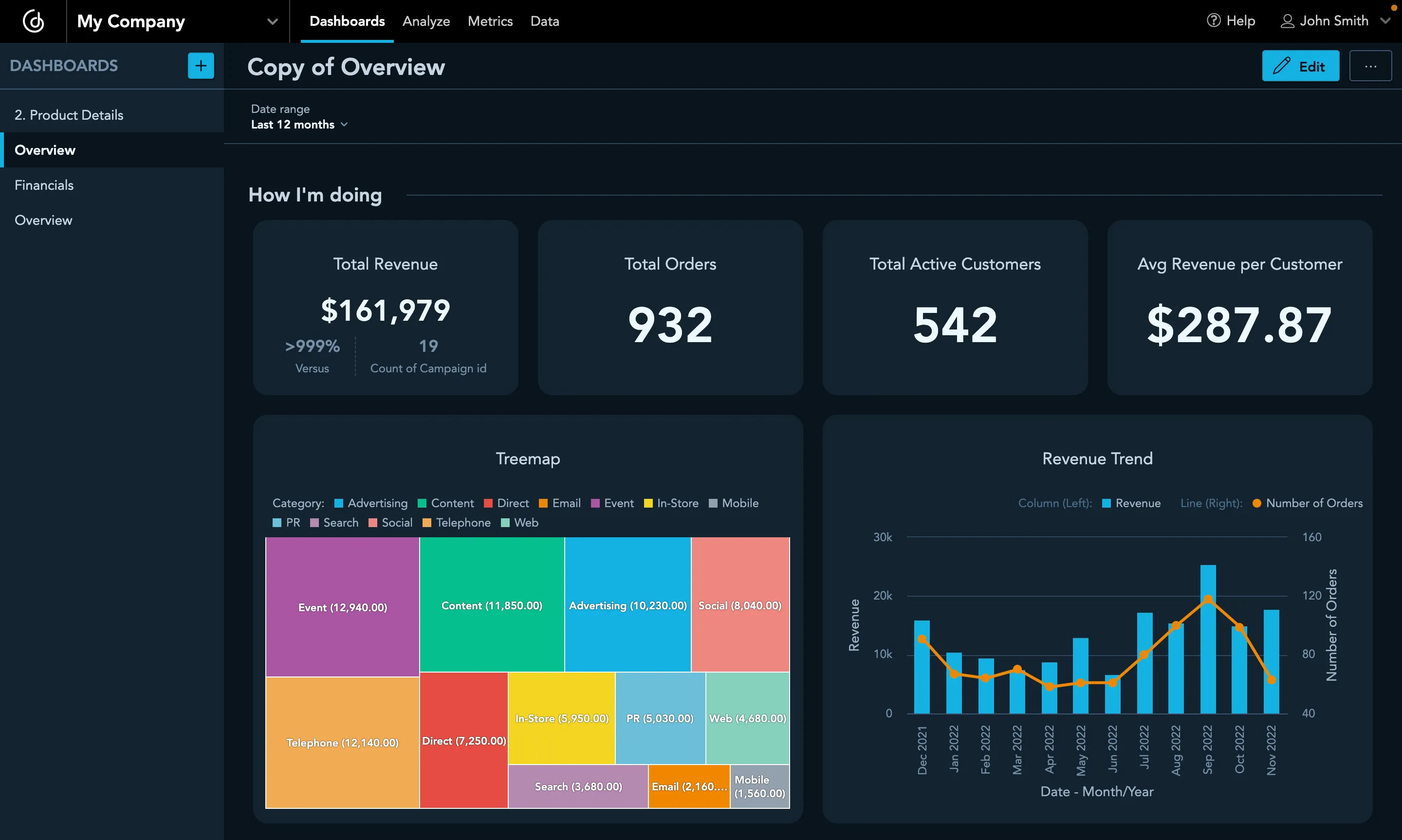
Task: Toggle the Number of Orders line in the legend
Action: click(1308, 503)
